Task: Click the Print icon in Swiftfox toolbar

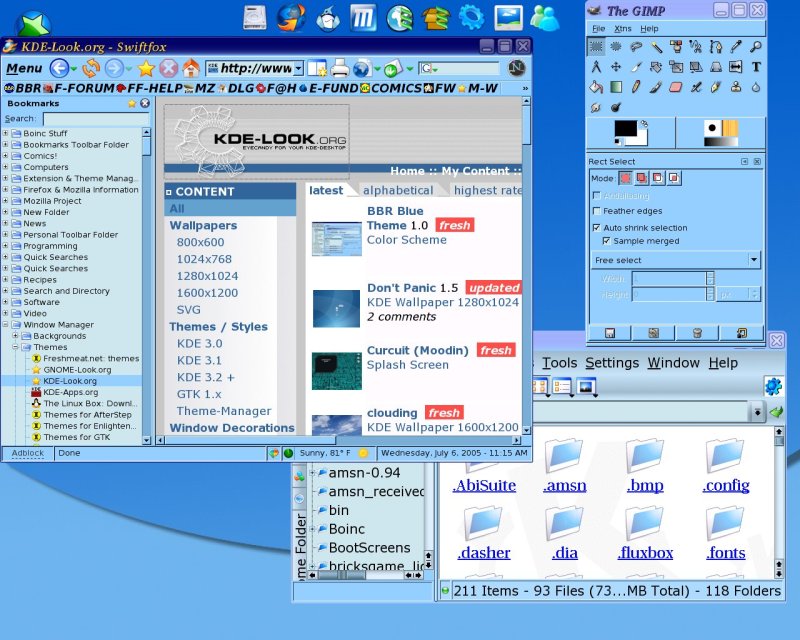Action: [340, 68]
